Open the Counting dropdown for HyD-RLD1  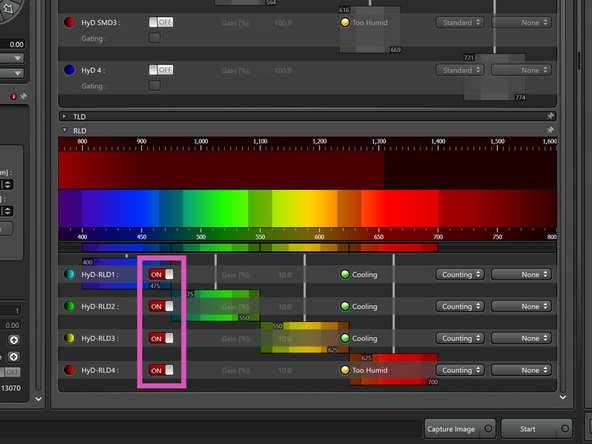460,274
